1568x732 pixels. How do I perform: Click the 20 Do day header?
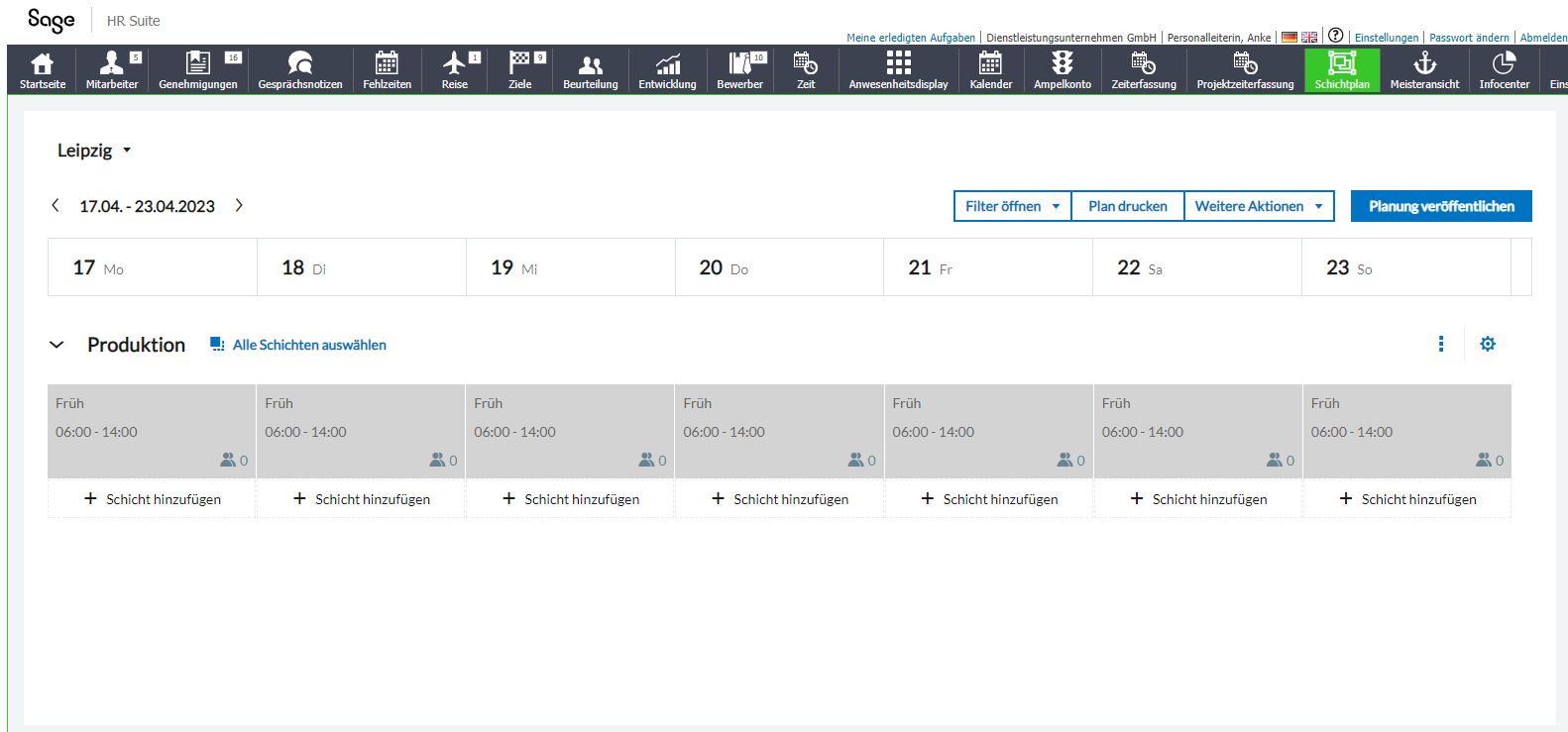[x=779, y=267]
